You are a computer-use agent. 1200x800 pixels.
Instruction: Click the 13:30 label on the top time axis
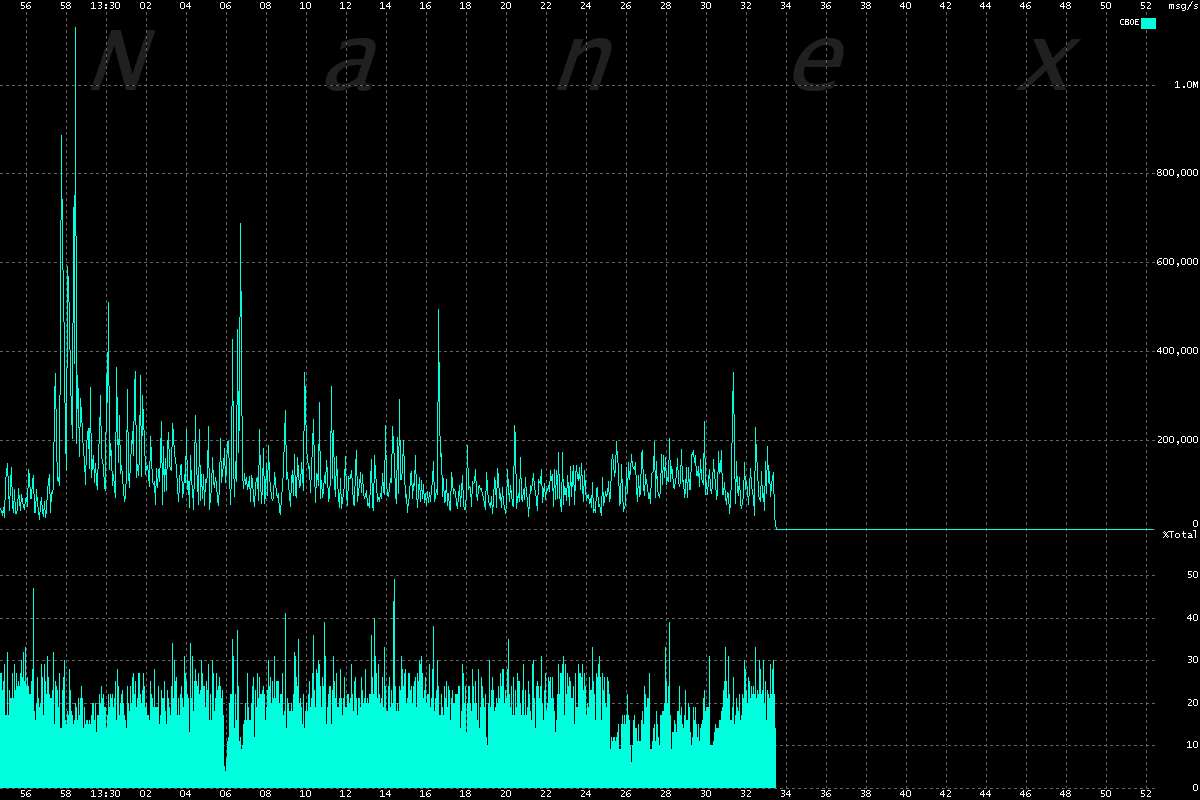tap(105, 5)
